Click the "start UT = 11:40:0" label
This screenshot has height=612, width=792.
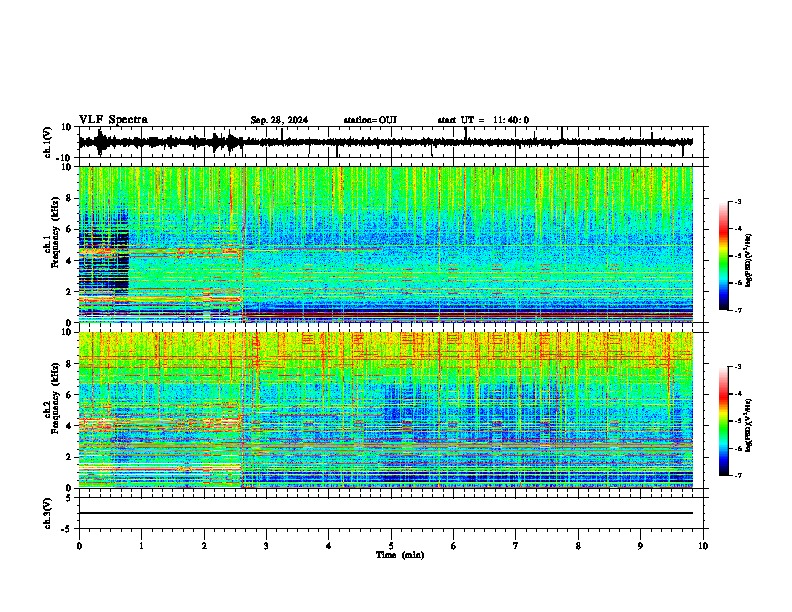[x=483, y=120]
